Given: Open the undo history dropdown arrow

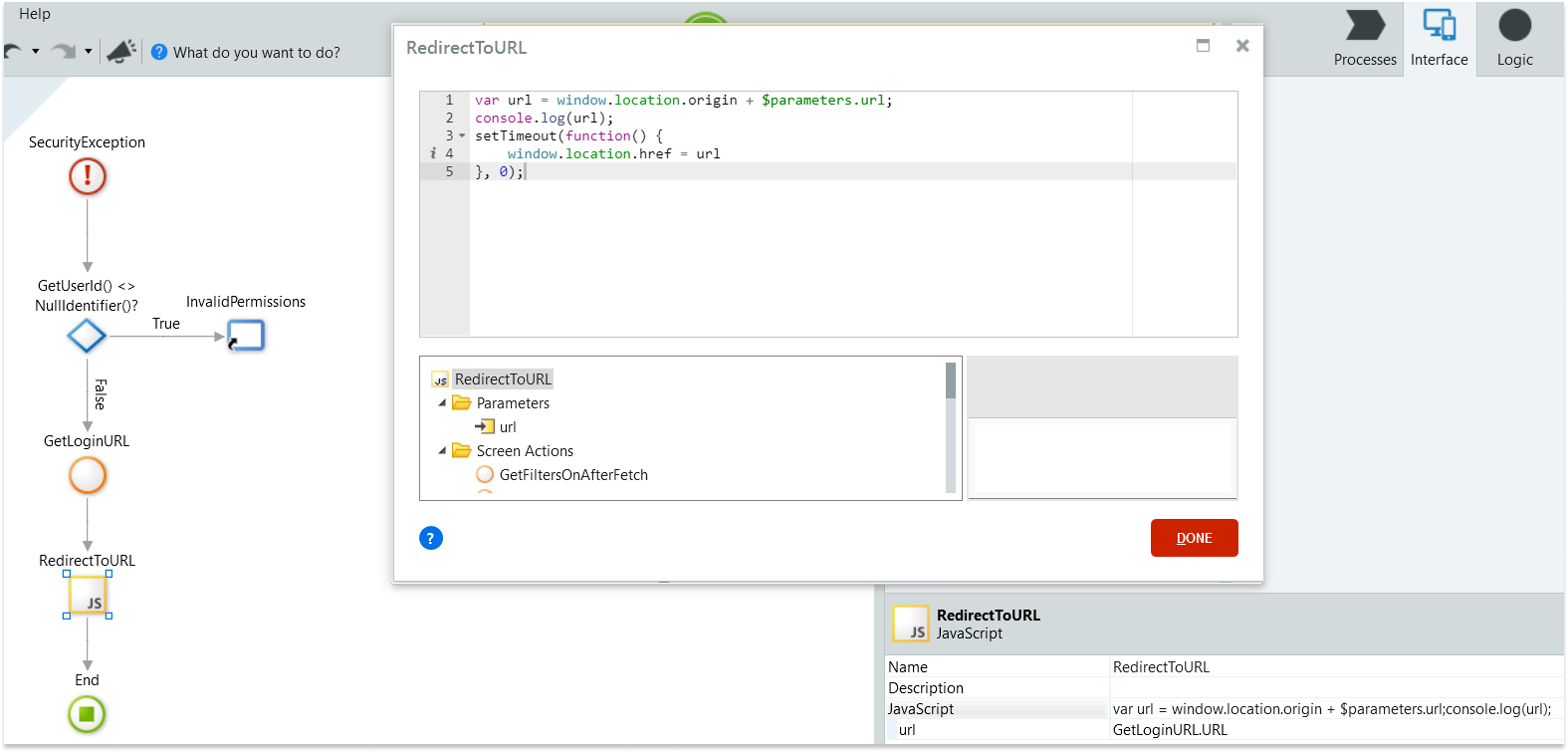Looking at the screenshot, I should tap(36, 51).
